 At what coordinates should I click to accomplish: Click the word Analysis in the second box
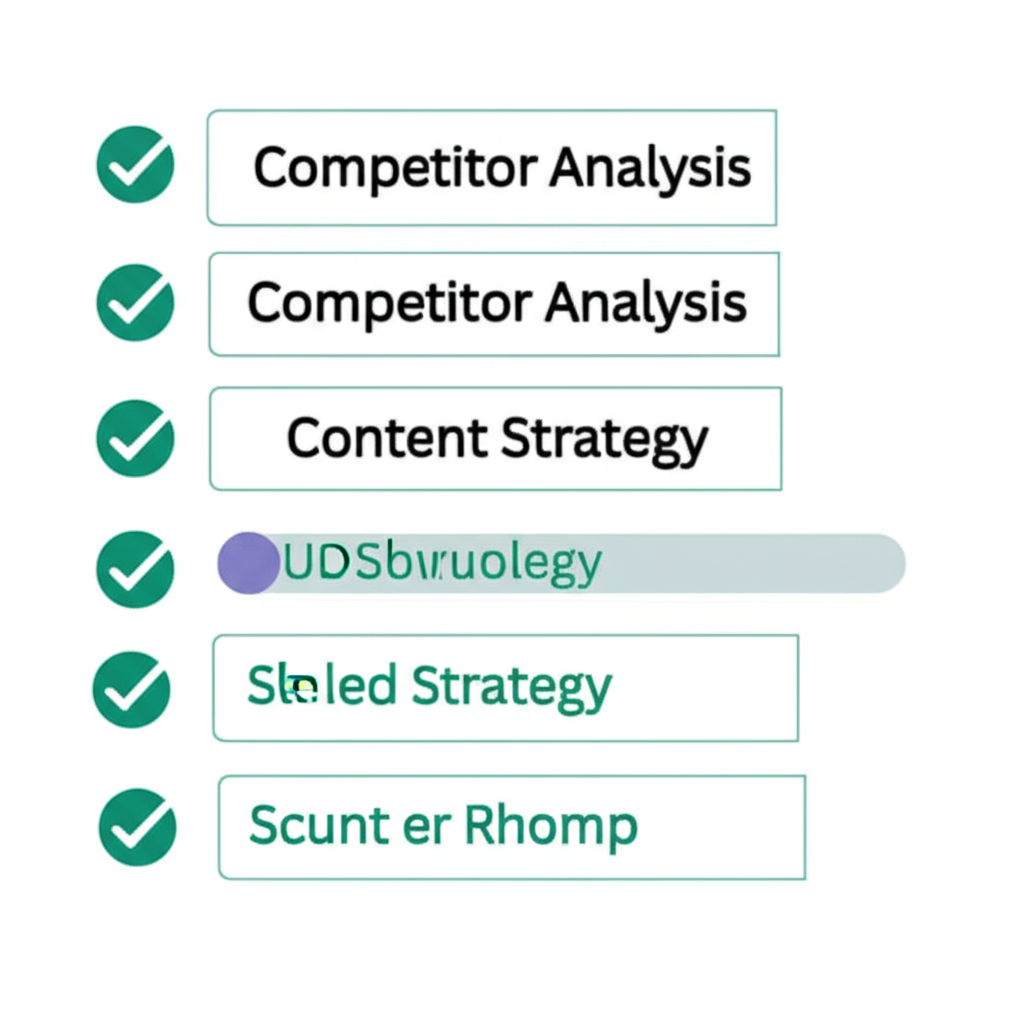click(649, 302)
